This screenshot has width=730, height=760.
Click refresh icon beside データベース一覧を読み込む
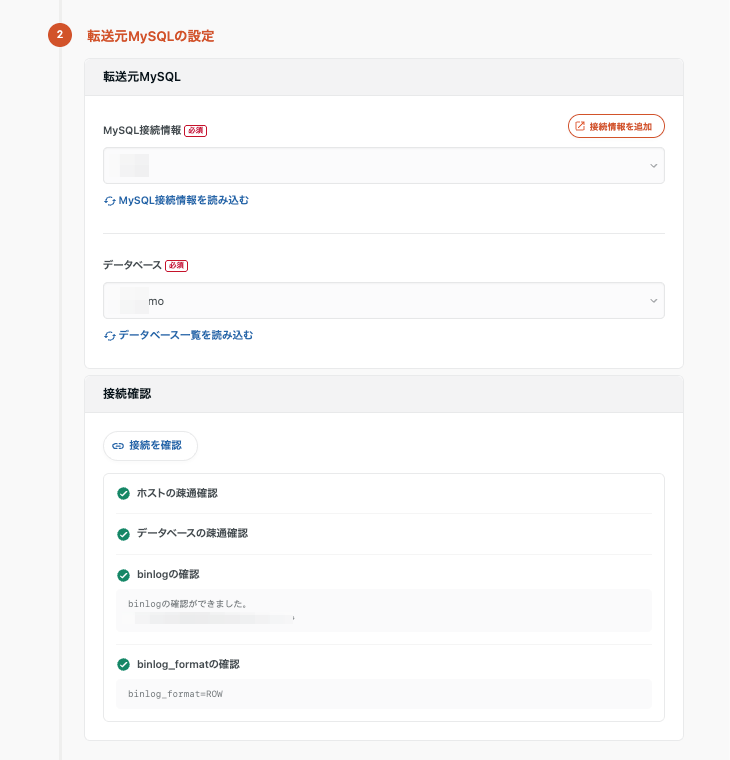pos(110,335)
